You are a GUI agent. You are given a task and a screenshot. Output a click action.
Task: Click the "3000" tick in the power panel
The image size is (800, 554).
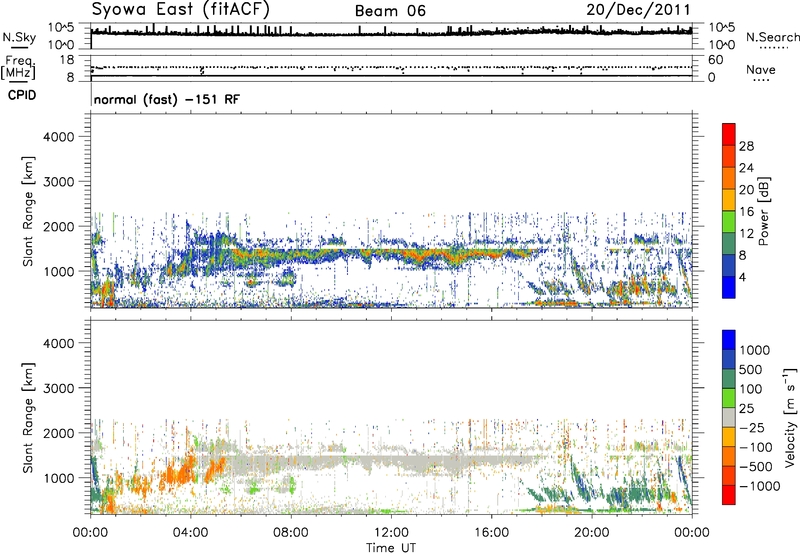(59, 182)
